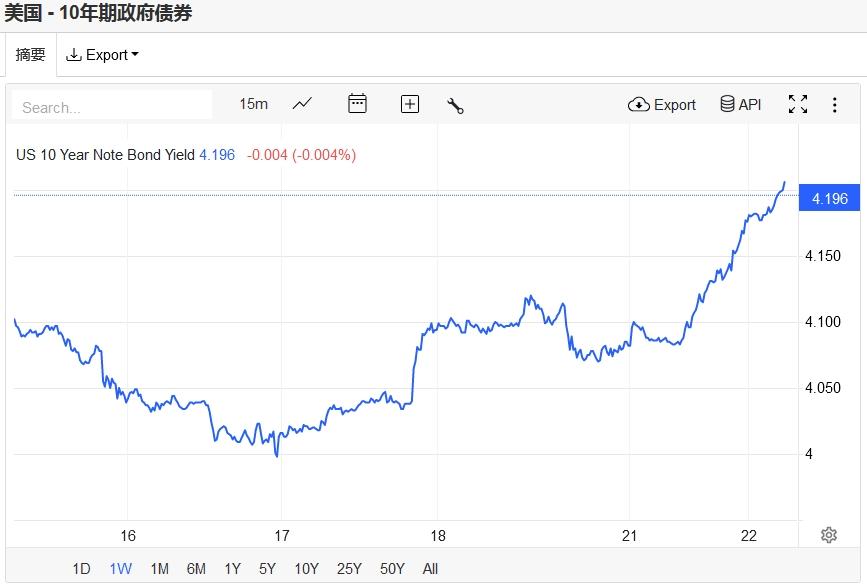
Task: Open the API database icon
Action: point(741,104)
